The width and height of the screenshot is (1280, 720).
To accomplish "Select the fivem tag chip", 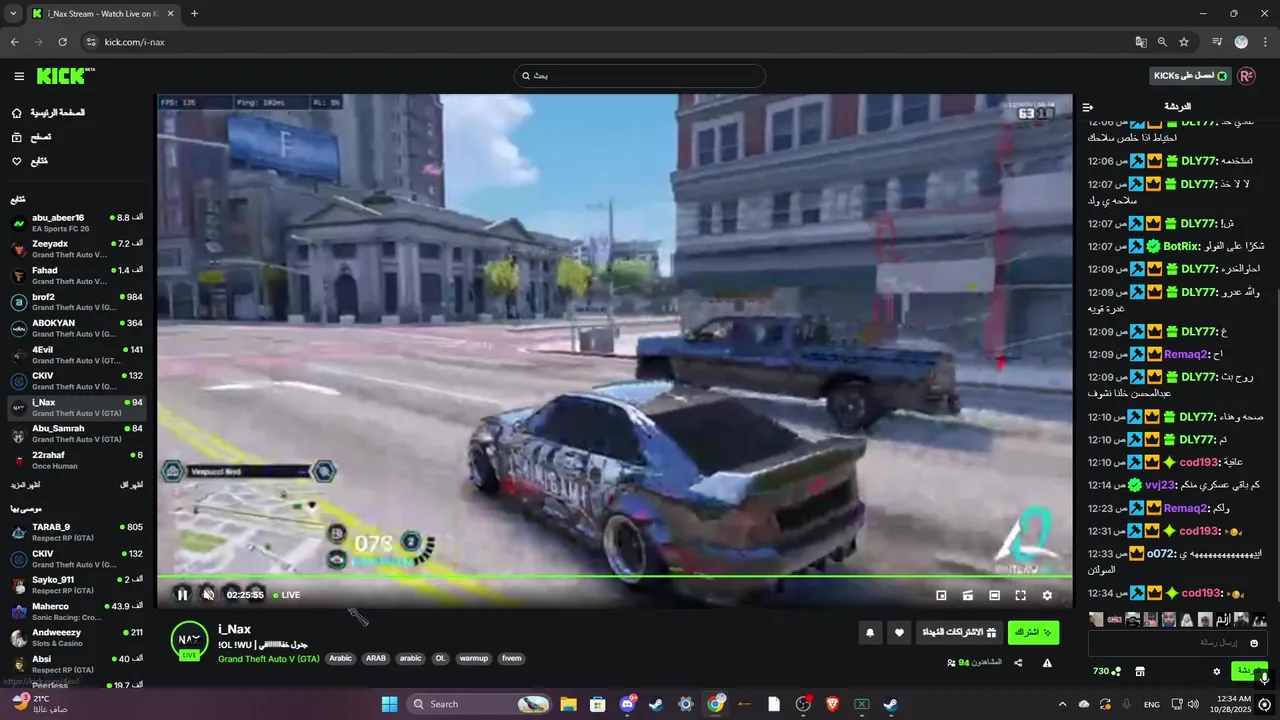I will 511,659.
